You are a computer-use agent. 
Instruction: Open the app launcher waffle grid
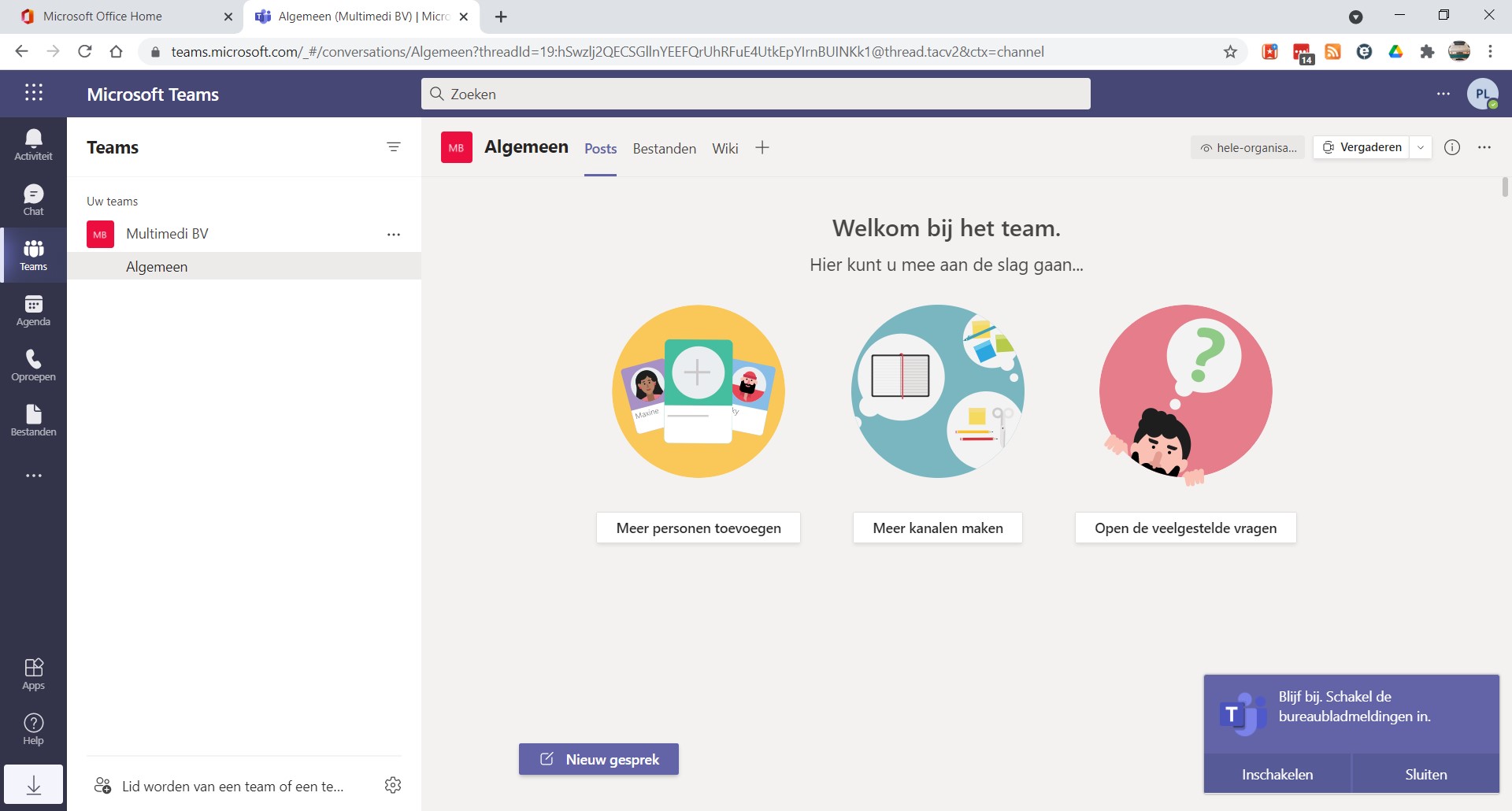click(33, 93)
